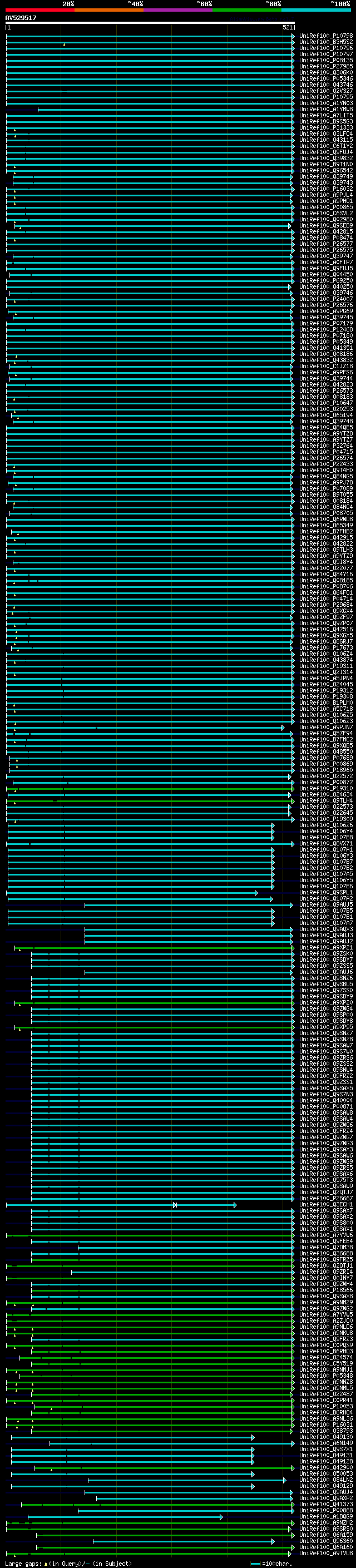The height and width of the screenshot is (1568, 356).
Task: Click the cyan ~100% identity legend swatch
Action: coord(316,11)
